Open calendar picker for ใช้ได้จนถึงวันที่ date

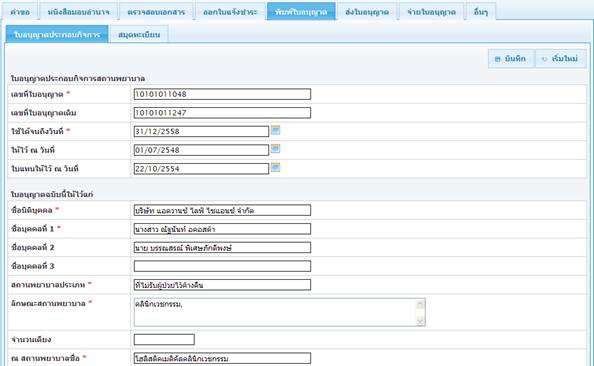click(275, 130)
